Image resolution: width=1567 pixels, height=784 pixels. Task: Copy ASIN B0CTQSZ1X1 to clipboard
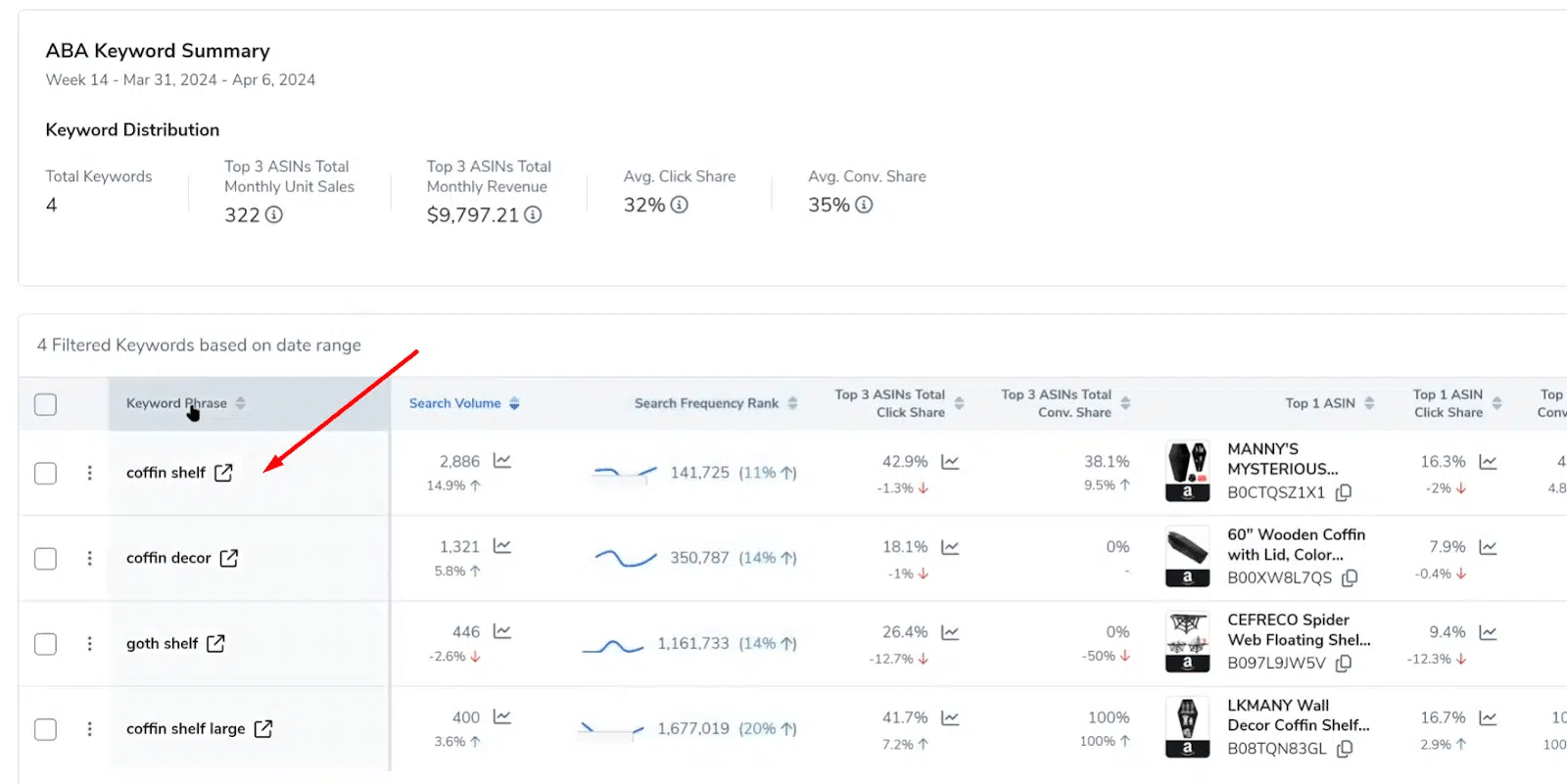(x=1344, y=492)
